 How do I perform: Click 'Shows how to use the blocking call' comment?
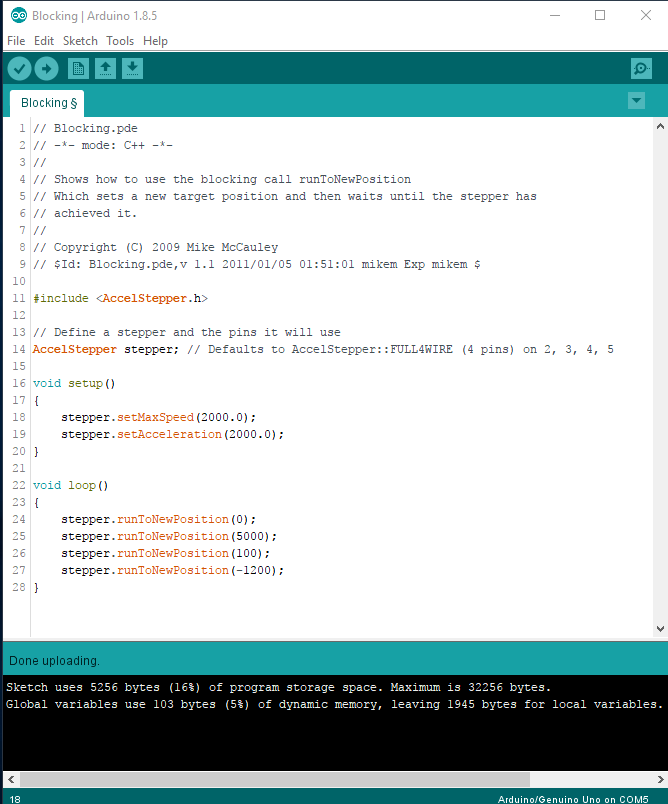(221, 179)
